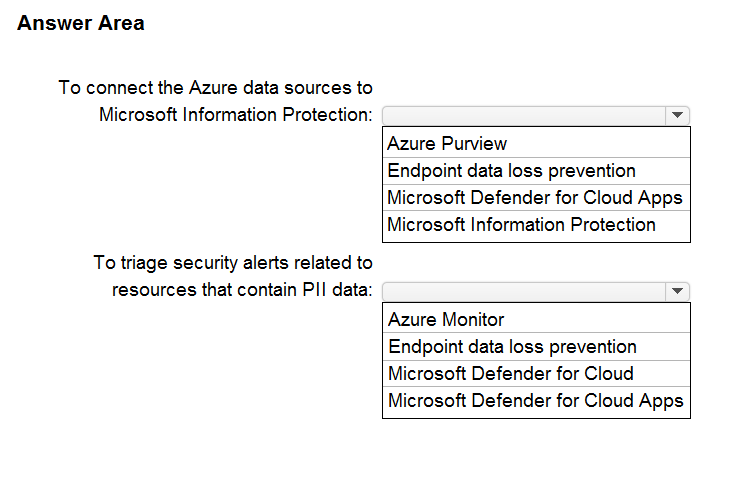Click the 'Microsoft Information Protection:' field label

(x=236, y=114)
